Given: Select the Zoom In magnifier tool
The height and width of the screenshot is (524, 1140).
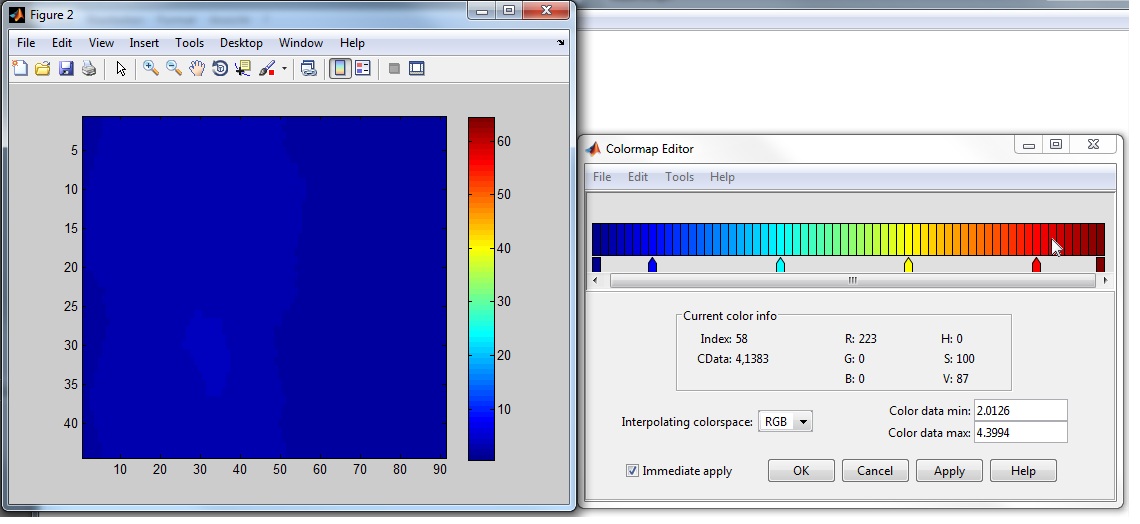Looking at the screenshot, I should click(151, 69).
